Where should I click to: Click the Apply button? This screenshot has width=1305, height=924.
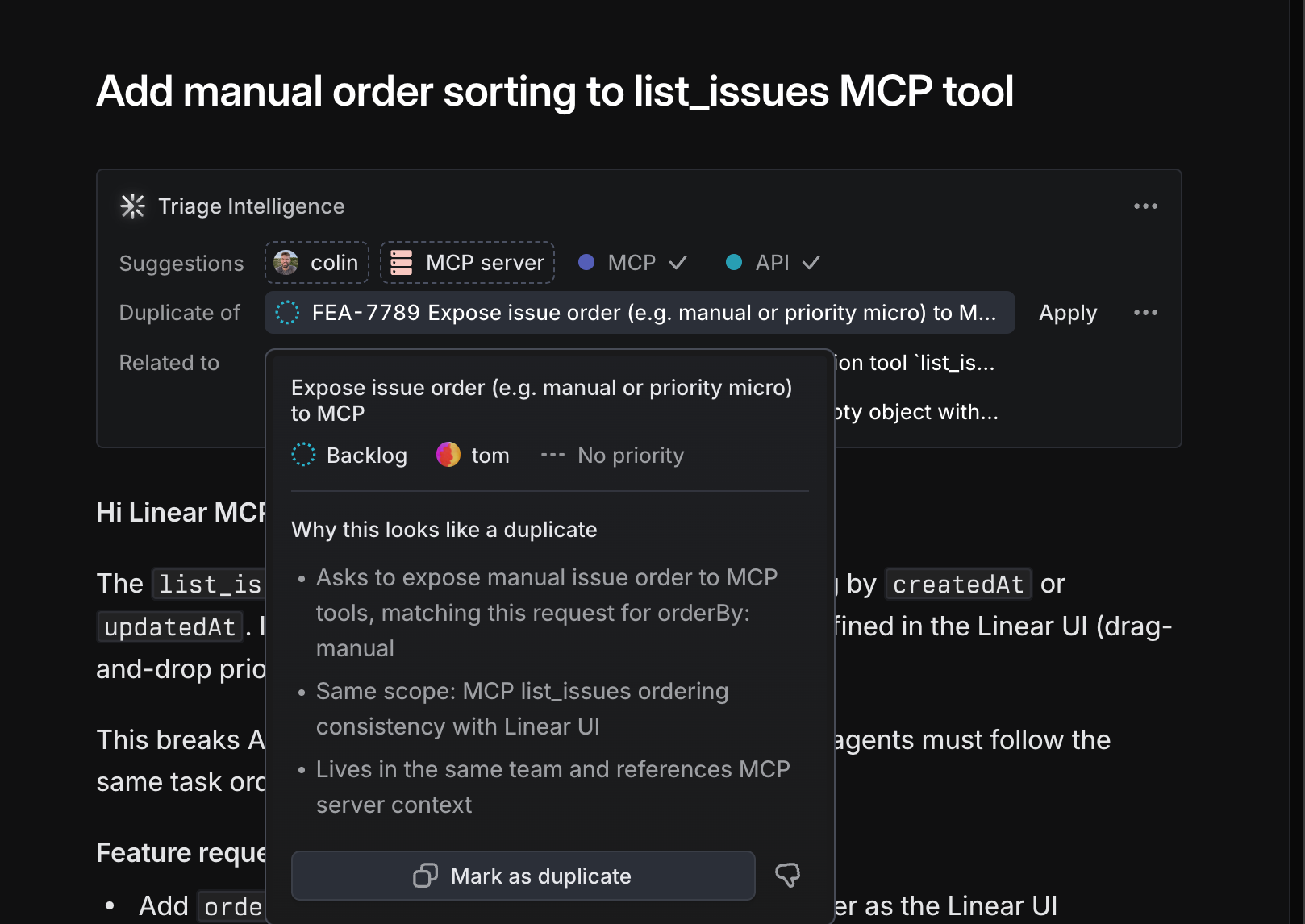pyautogui.click(x=1067, y=313)
